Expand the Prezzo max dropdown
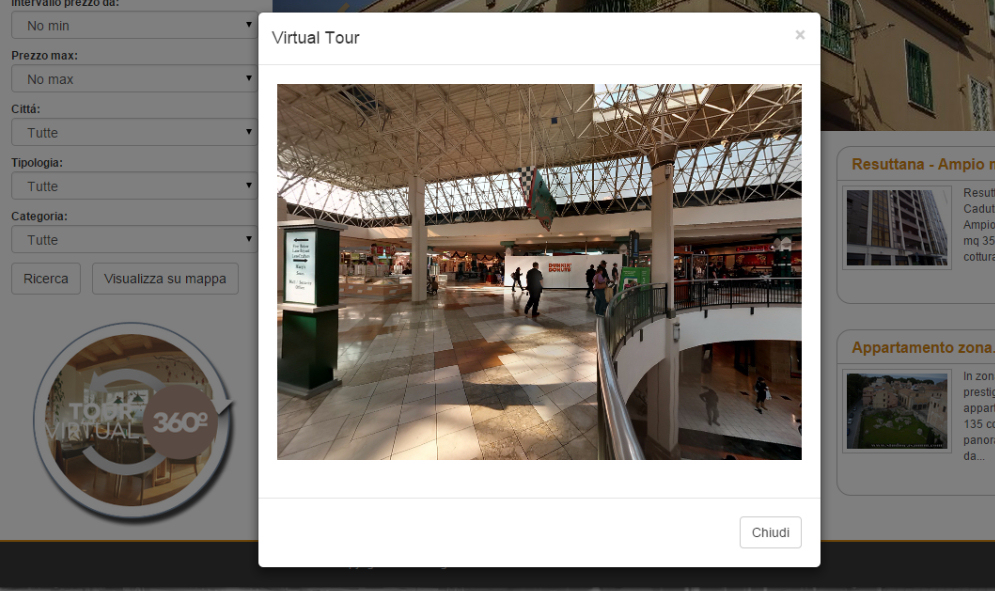Viewport: 995px width, 591px height. 134,79
